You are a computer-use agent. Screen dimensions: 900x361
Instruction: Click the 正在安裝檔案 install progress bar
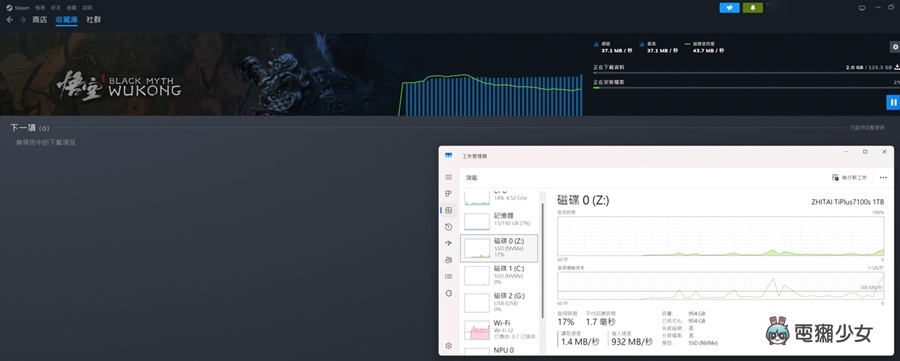click(746, 88)
